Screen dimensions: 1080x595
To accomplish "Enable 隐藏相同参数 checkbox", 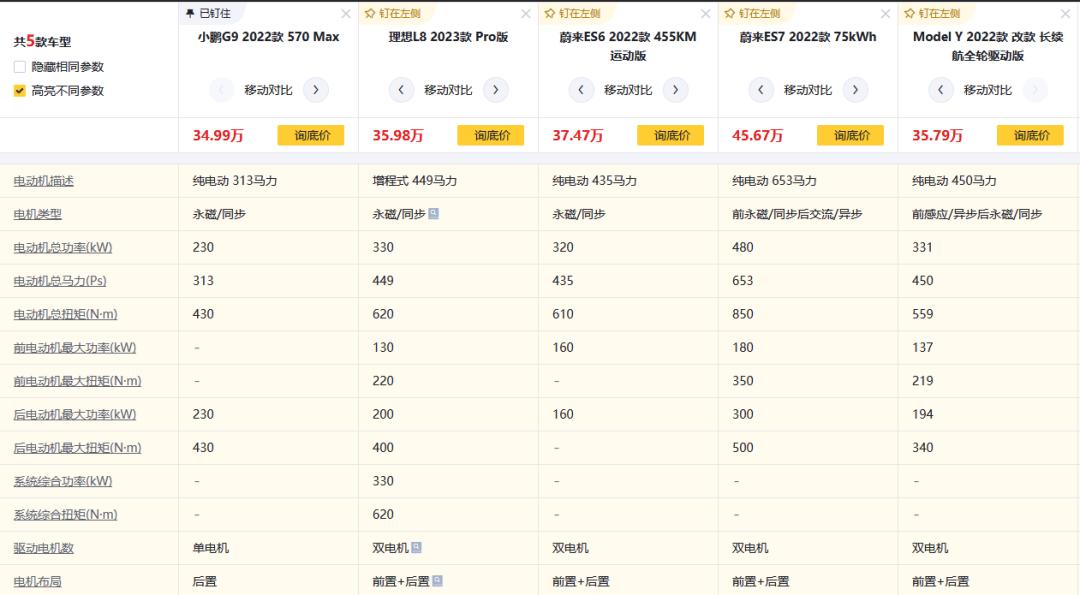I will (20, 67).
